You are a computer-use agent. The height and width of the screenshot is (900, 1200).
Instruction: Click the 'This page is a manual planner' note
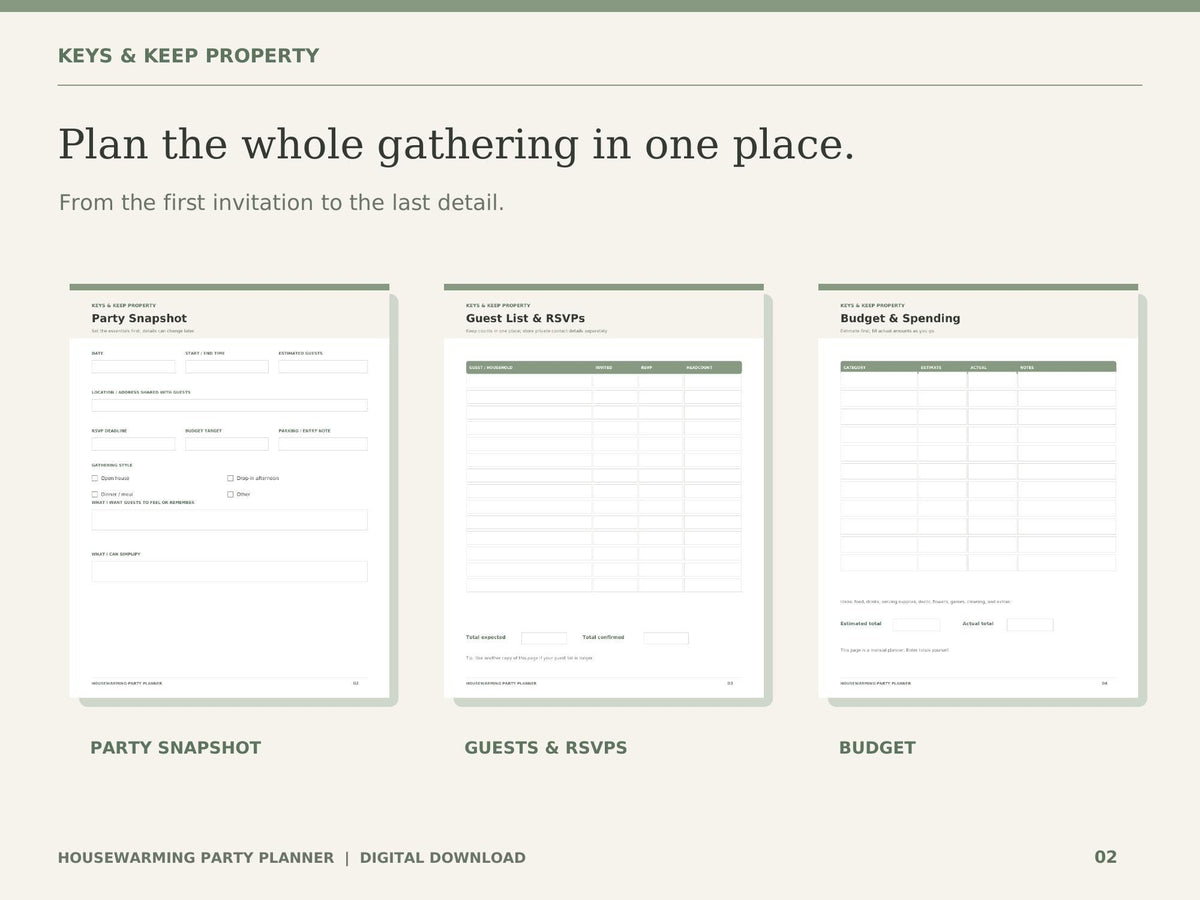[x=894, y=650]
